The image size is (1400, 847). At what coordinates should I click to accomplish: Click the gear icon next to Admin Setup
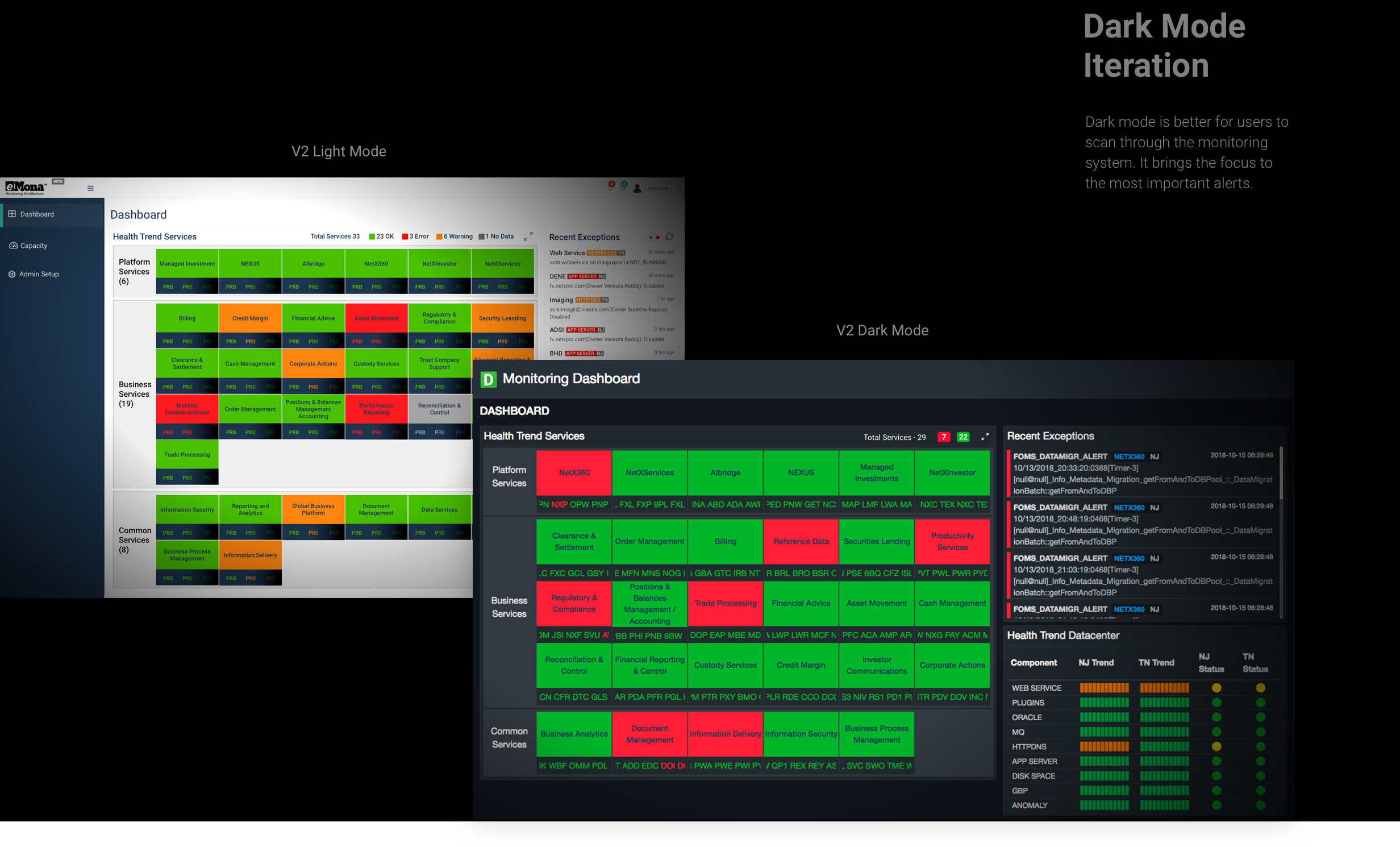tap(12, 274)
